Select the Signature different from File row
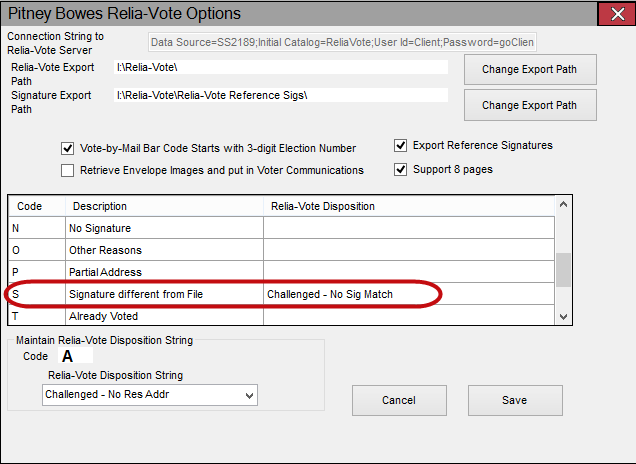 tap(281, 294)
